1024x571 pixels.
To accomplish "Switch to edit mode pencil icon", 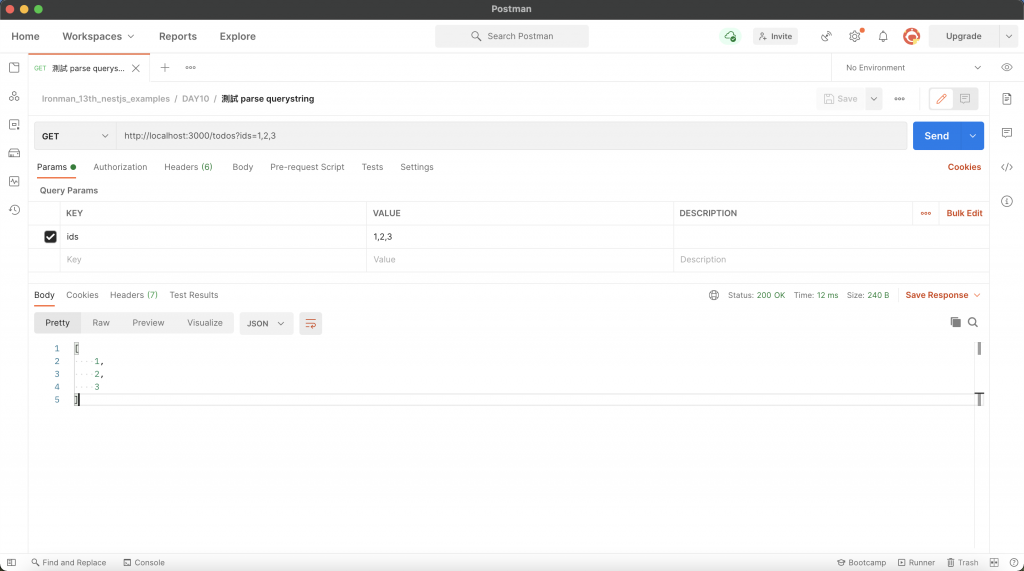I will click(941, 99).
